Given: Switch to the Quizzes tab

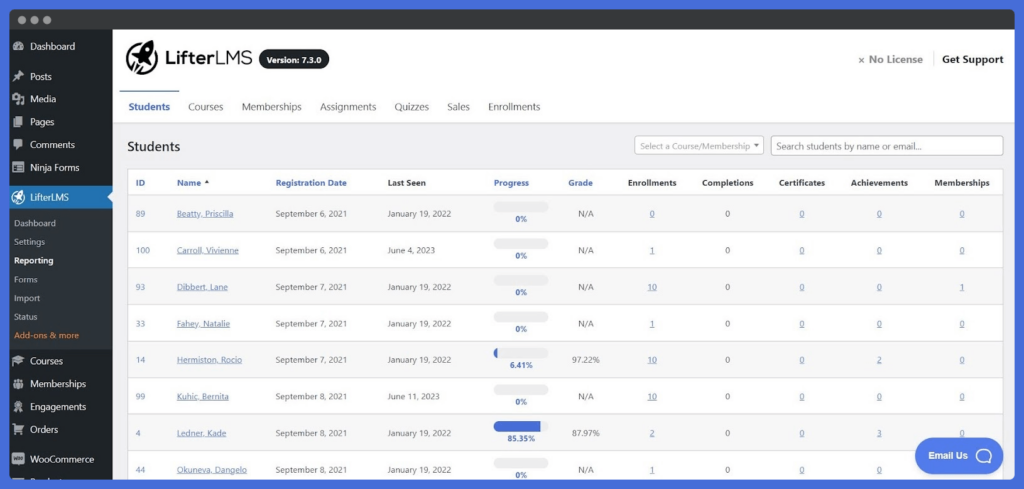Looking at the screenshot, I should pos(411,107).
